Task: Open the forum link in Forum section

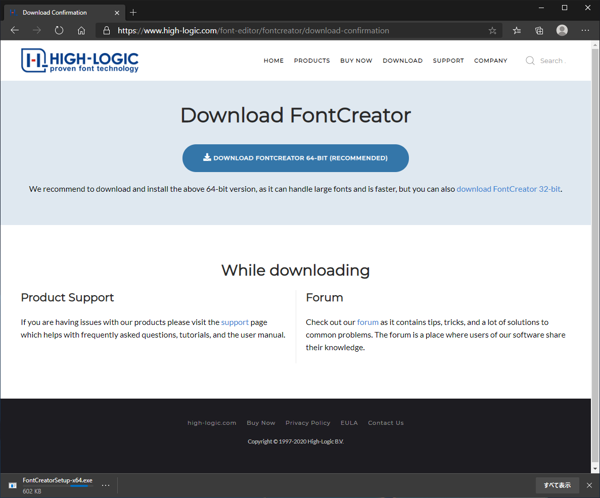Action: pos(368,322)
